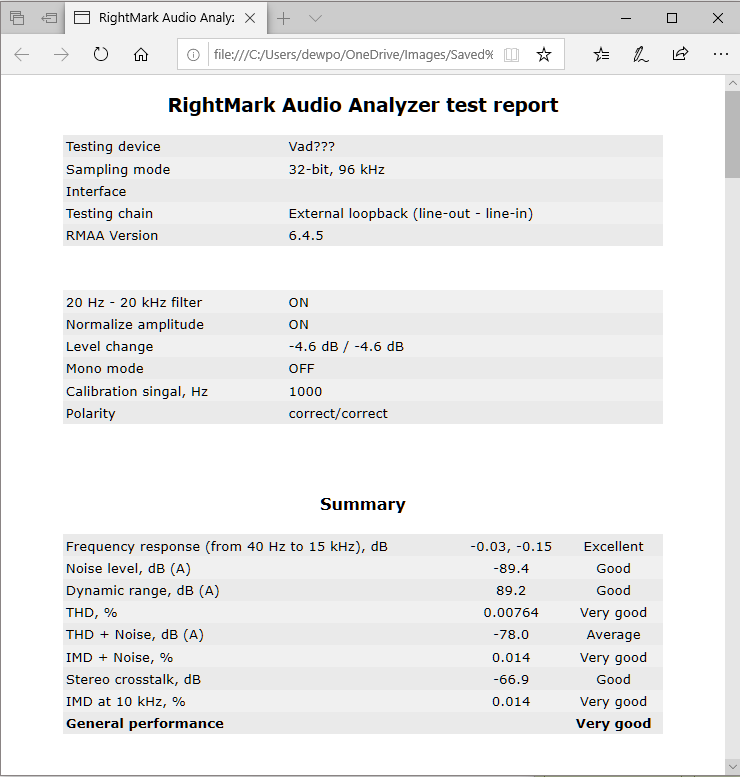740x777 pixels.
Task: Open the Favorites hub icon
Action: 601,55
